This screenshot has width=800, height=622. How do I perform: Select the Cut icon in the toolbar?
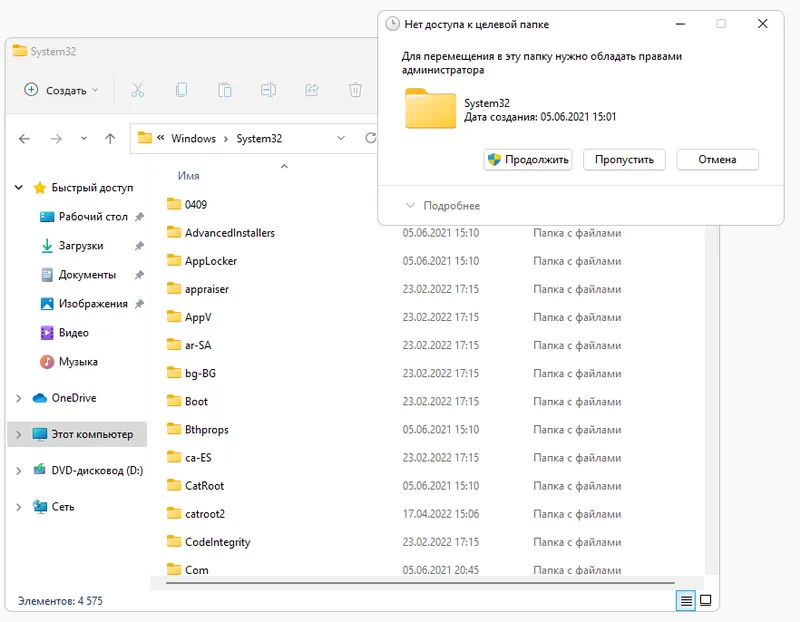(138, 89)
